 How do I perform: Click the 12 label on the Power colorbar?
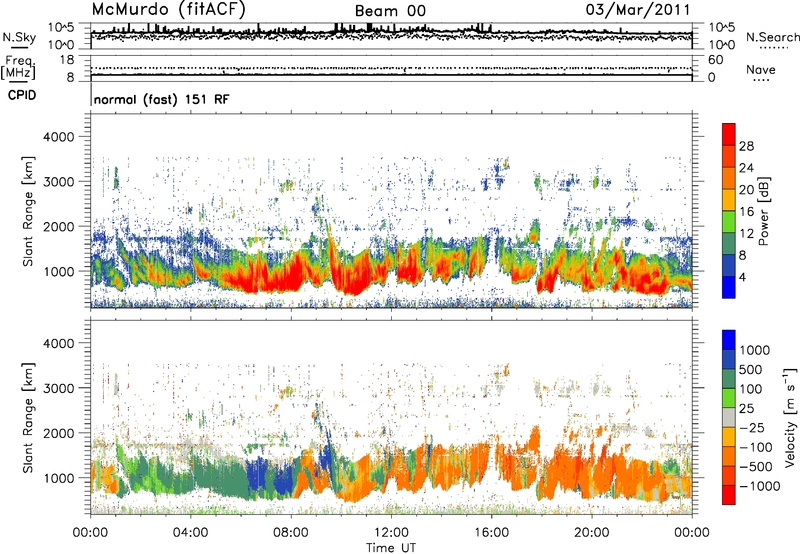[x=746, y=234]
